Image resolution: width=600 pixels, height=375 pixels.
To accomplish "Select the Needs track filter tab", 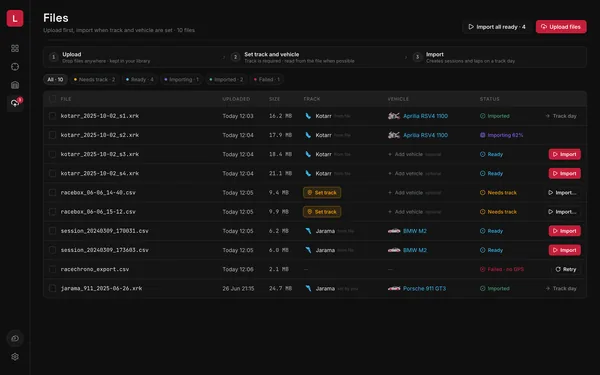I will coord(94,80).
